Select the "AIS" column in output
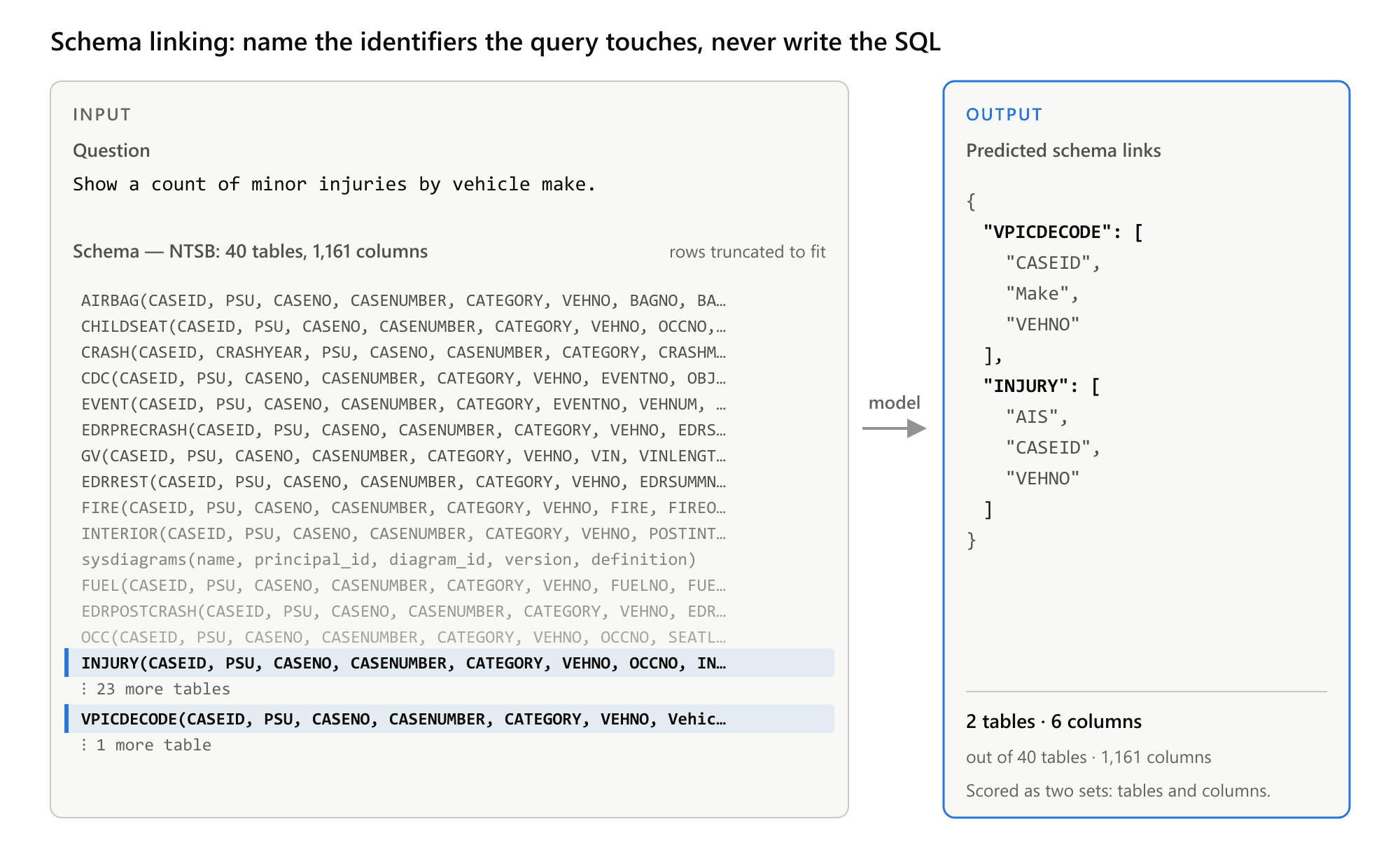Screen dimensions: 1400x868 pos(1032,417)
